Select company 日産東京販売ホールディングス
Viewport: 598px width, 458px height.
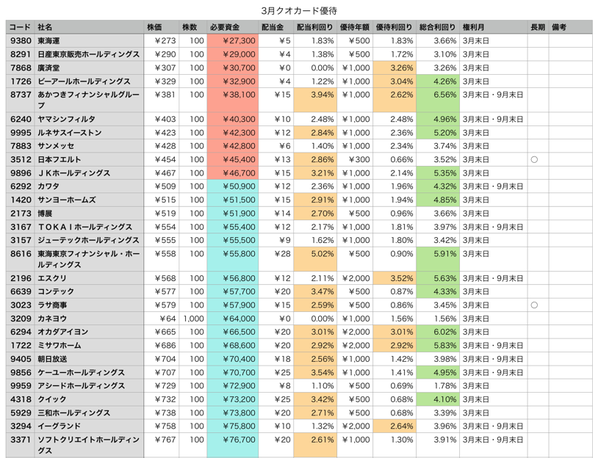click(x=88, y=54)
